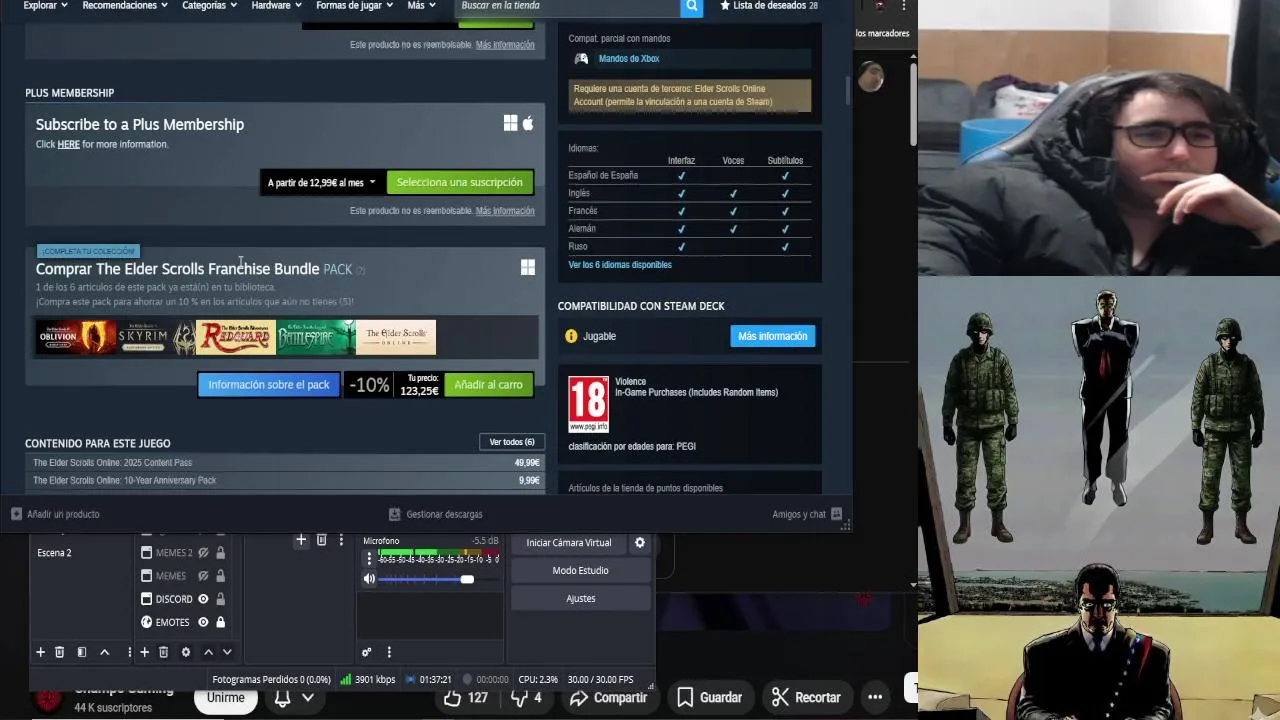
Task: Unlock the EMOTES source
Action: 220,622
